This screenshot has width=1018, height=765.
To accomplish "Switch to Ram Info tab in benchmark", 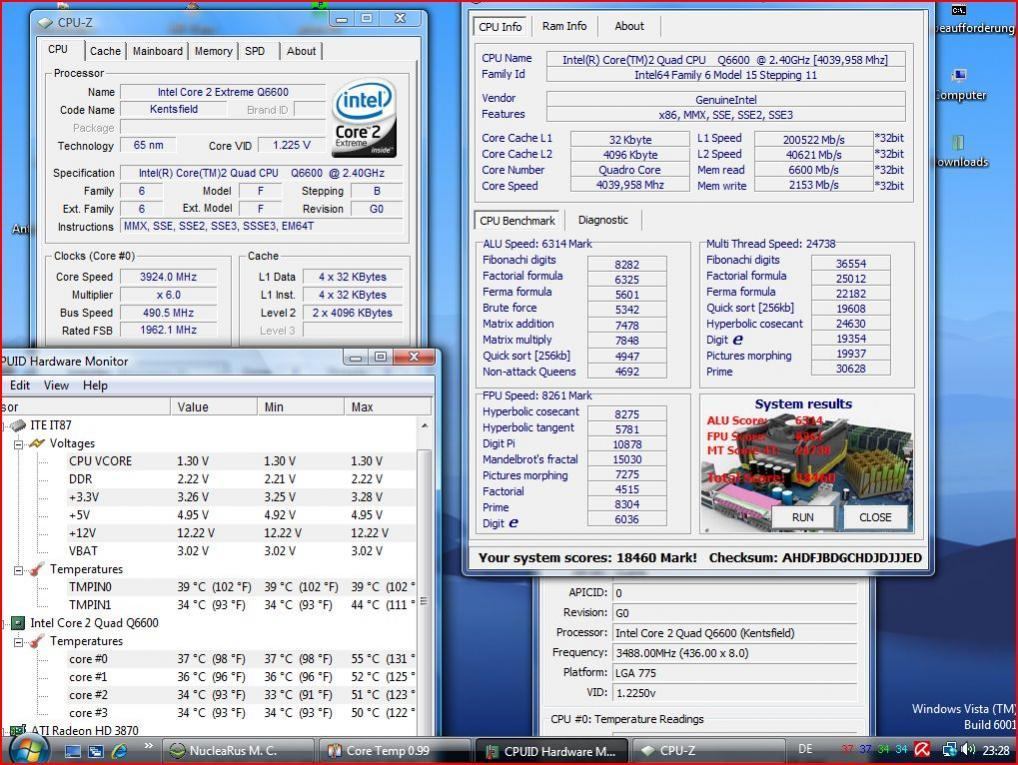I will (564, 26).
